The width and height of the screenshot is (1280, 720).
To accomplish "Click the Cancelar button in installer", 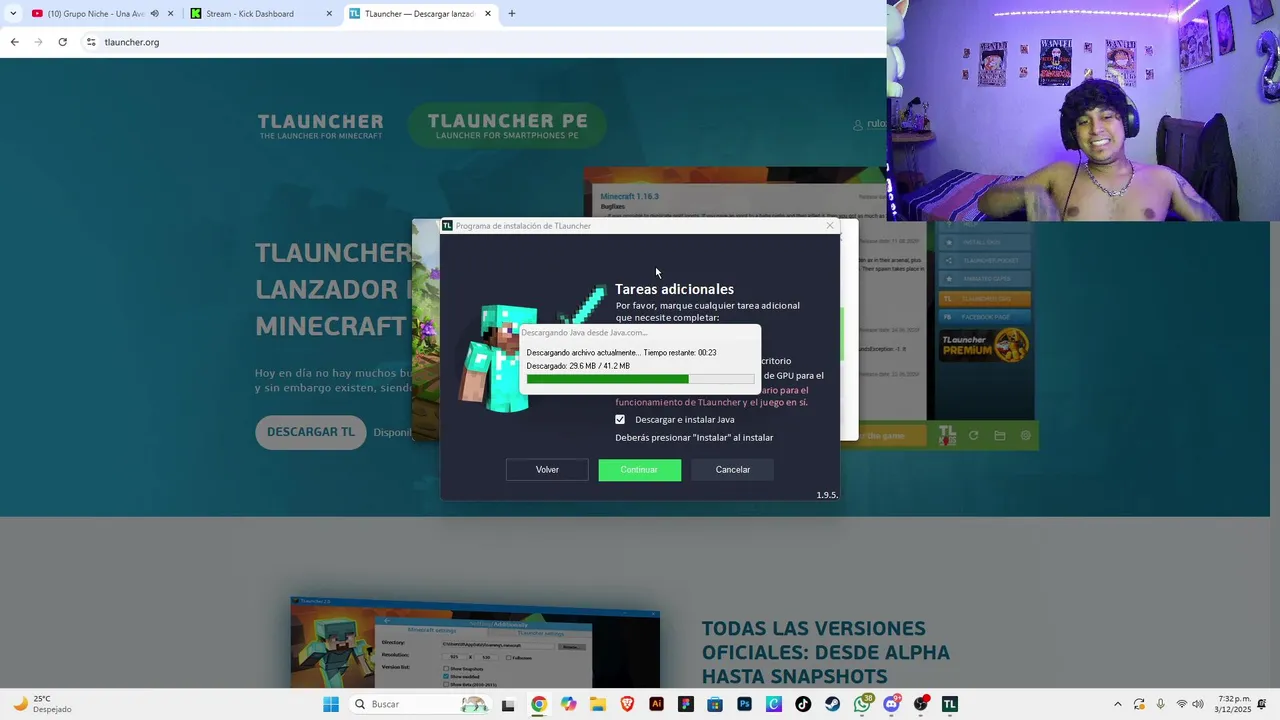I will coord(732,470).
